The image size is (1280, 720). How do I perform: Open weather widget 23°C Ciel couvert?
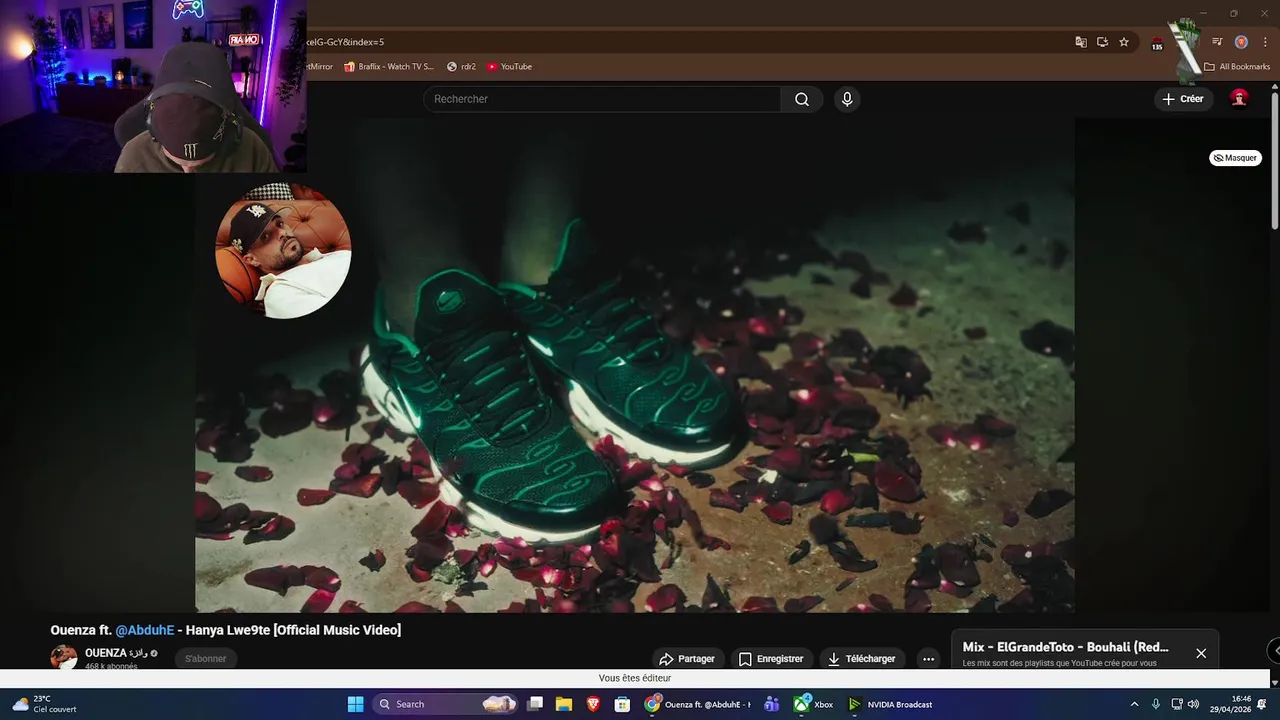[x=45, y=704]
